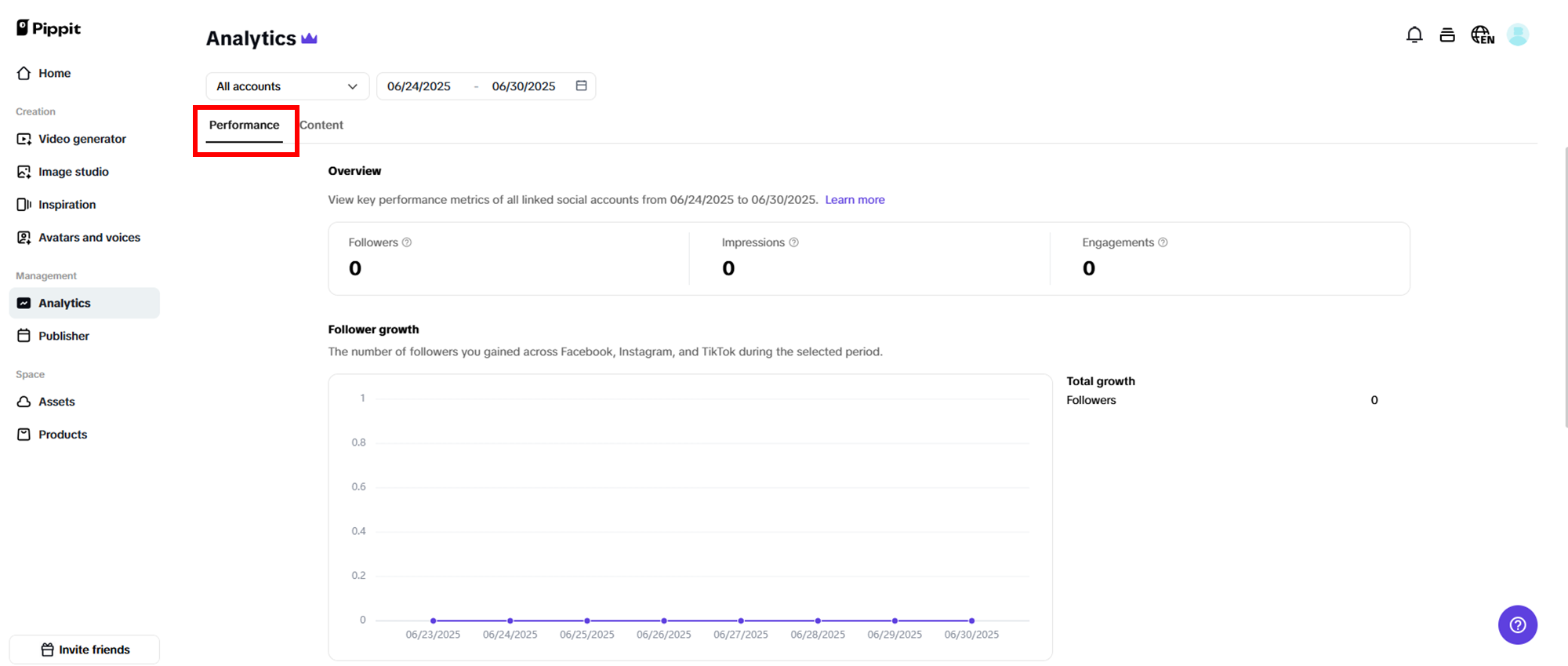This screenshot has width=1568, height=666.
Task: Click the 06/30/2025 data point on chart
Action: pyautogui.click(x=971, y=621)
